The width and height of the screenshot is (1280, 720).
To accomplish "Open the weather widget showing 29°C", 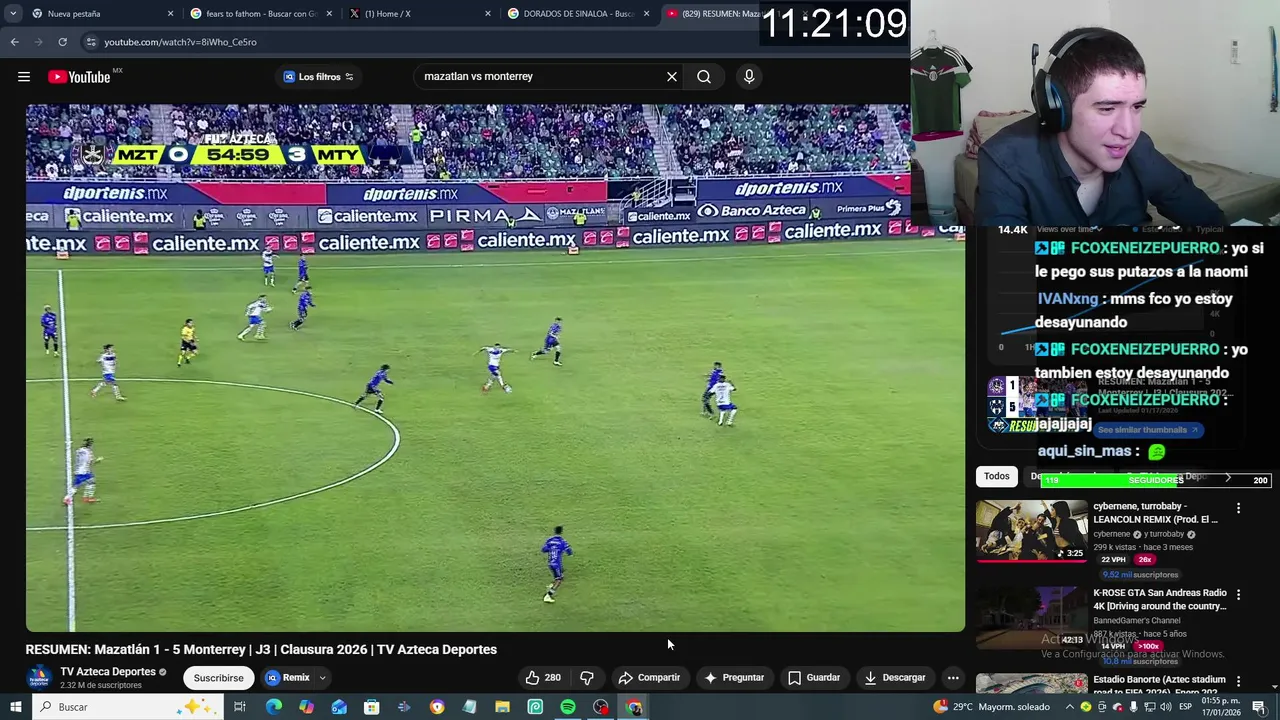I will [x=992, y=707].
